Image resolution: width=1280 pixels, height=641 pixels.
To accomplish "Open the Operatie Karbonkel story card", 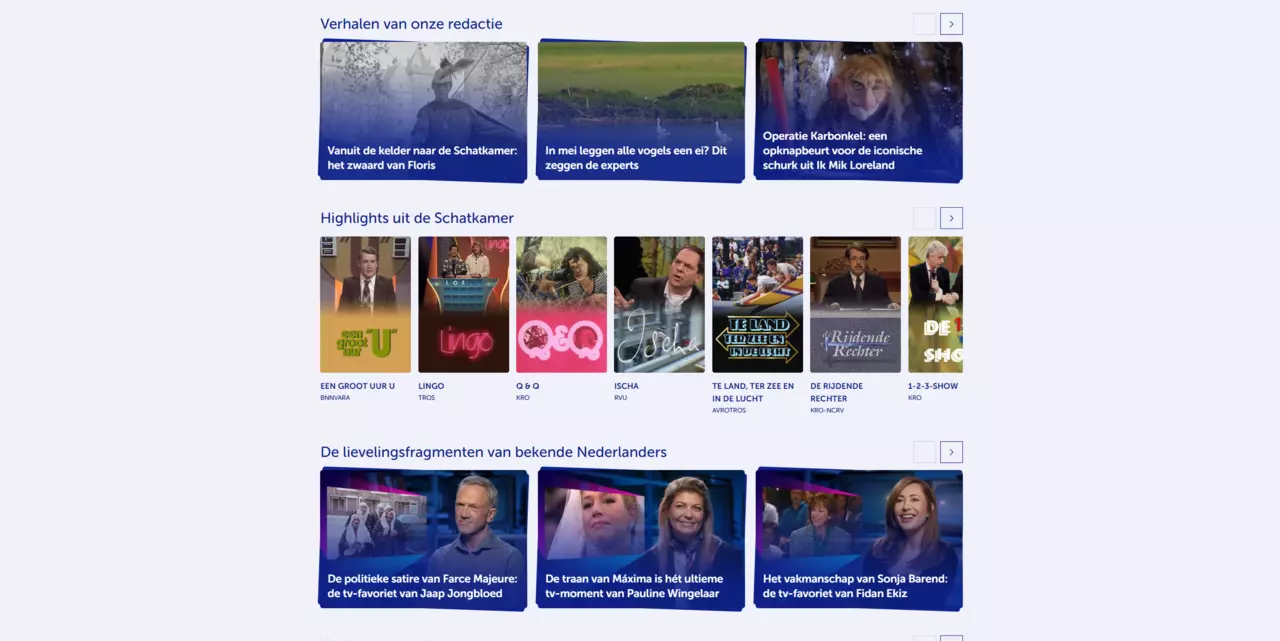I will pyautogui.click(x=859, y=111).
